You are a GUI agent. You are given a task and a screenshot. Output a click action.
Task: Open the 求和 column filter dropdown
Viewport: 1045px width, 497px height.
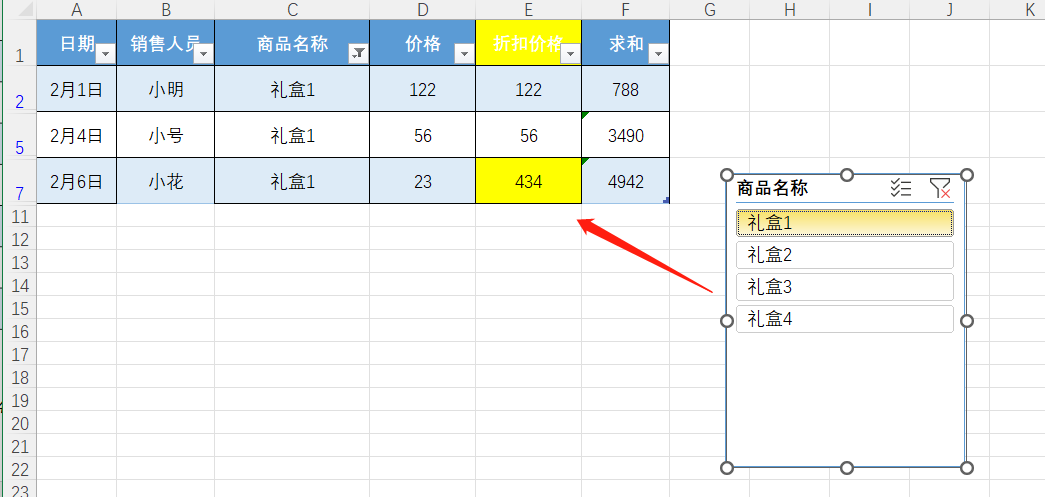658,55
